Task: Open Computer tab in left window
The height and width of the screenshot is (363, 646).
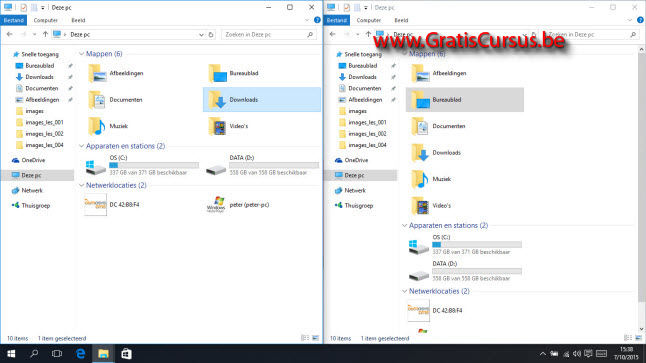Action: tap(46, 20)
